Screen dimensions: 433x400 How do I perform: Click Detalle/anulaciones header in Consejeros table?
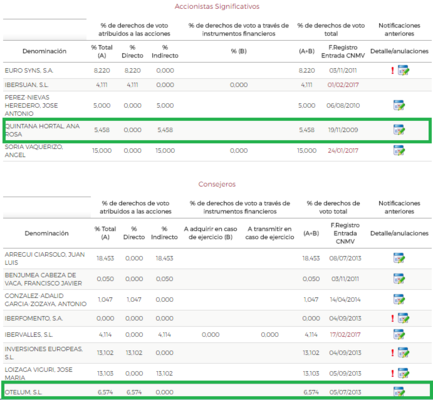(x=399, y=233)
